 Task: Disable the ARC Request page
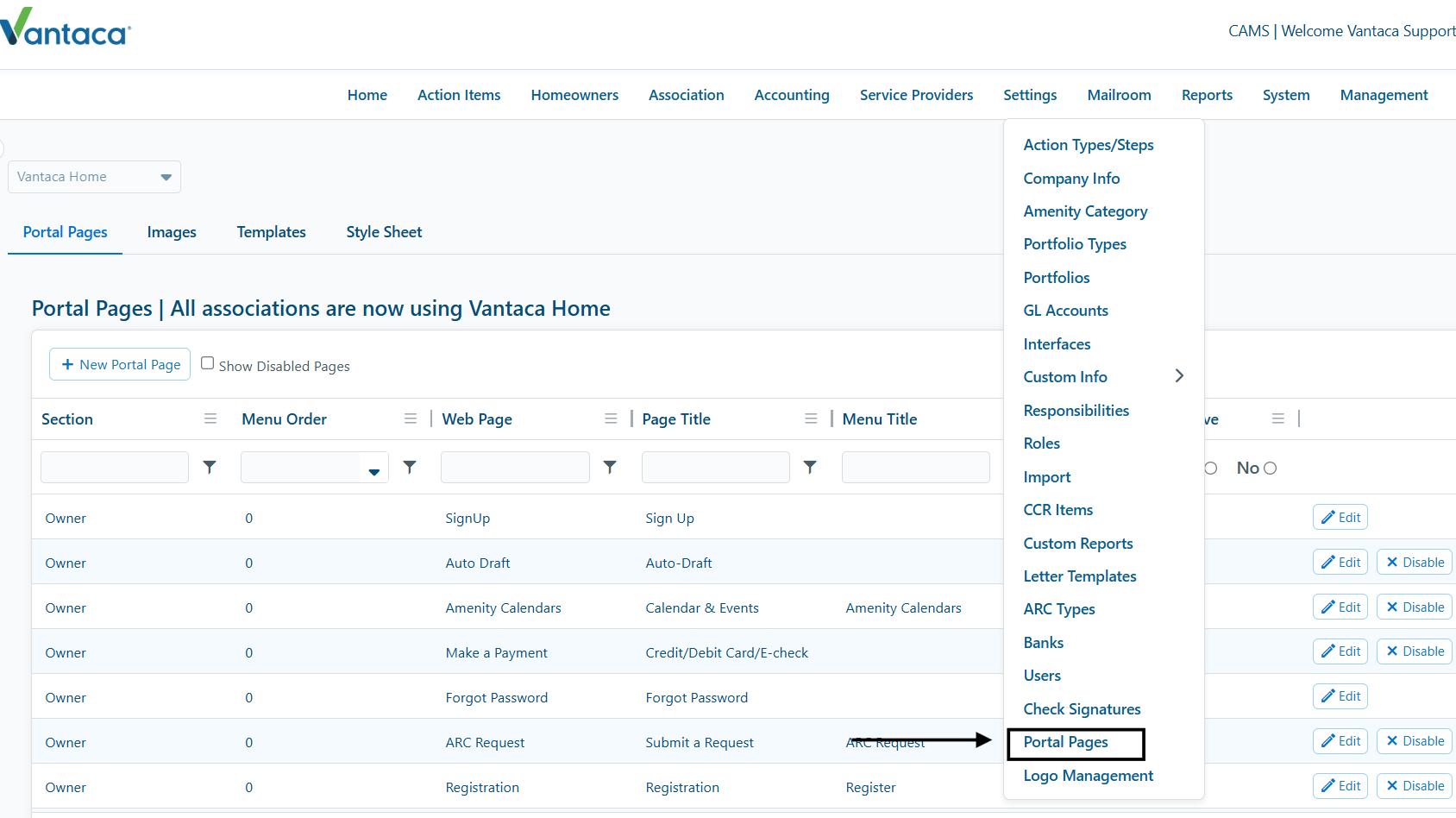1415,740
